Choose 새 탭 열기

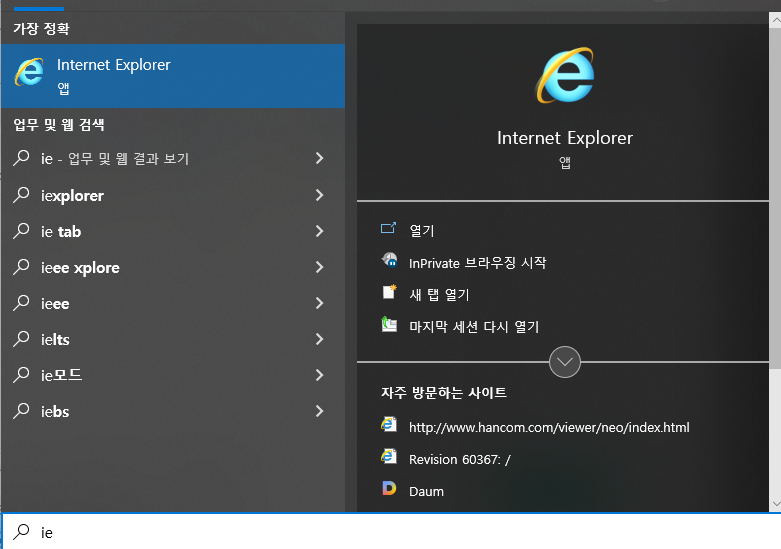(439, 294)
